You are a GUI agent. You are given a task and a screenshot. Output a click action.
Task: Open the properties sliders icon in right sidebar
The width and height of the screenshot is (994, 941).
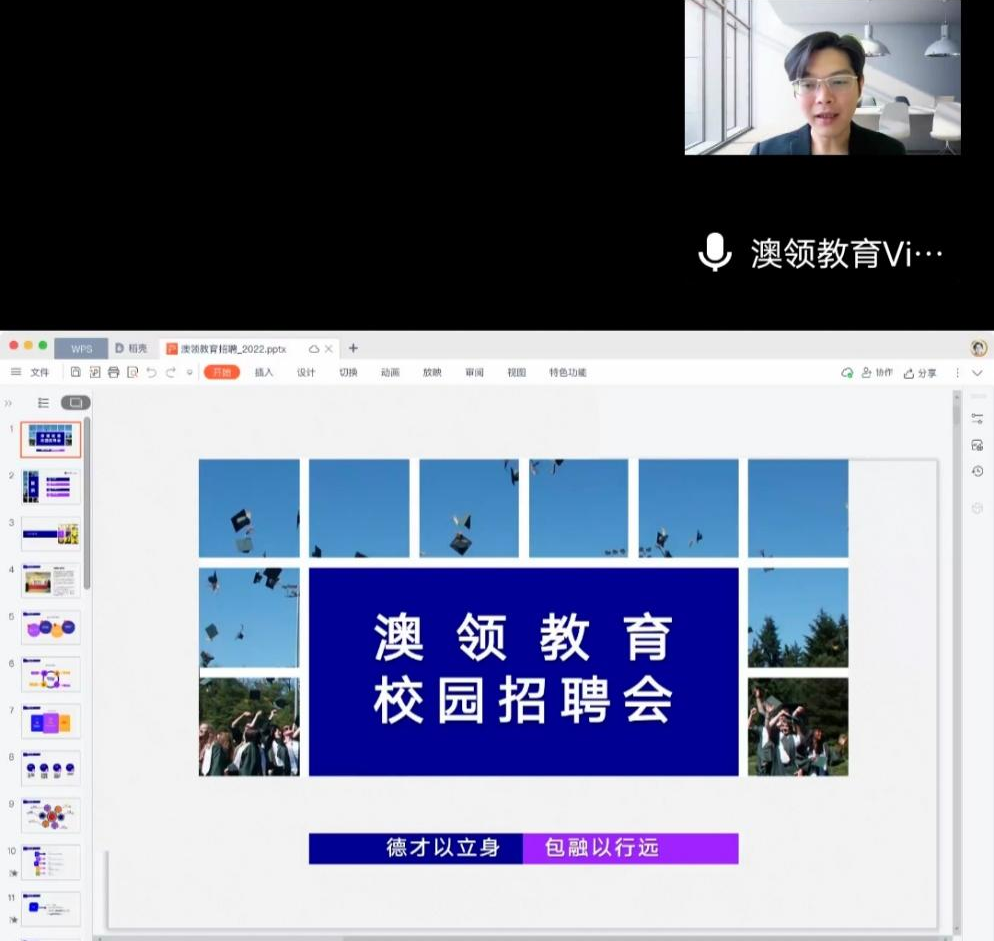point(977,419)
